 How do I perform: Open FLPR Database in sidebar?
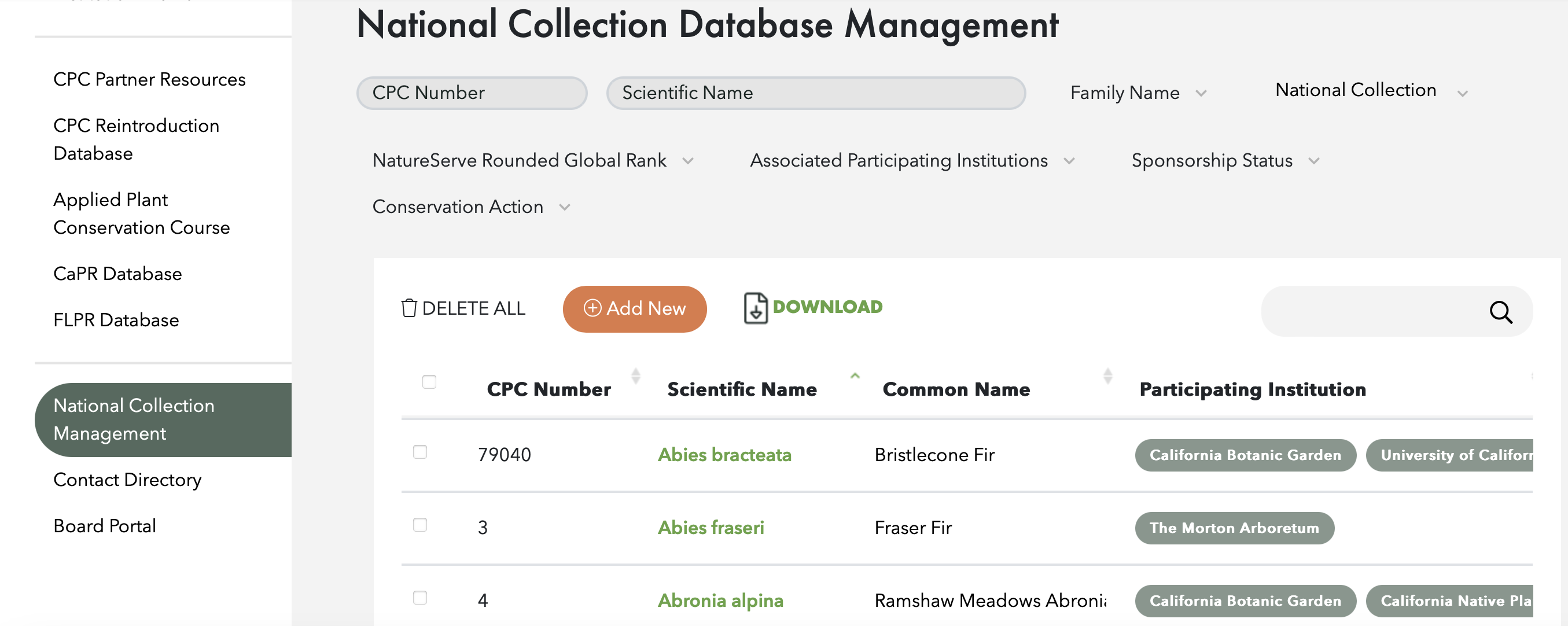(x=116, y=321)
